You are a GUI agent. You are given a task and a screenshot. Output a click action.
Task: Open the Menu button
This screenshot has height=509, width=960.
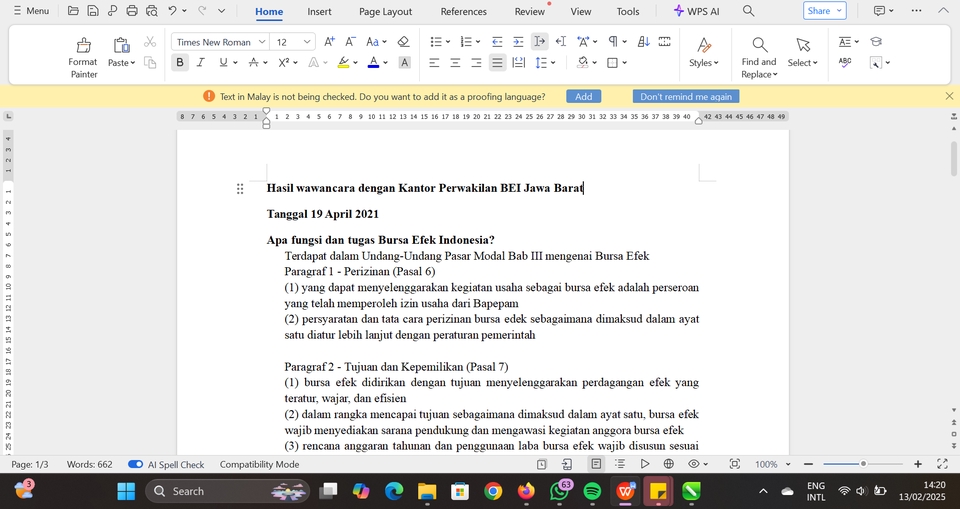(x=31, y=10)
